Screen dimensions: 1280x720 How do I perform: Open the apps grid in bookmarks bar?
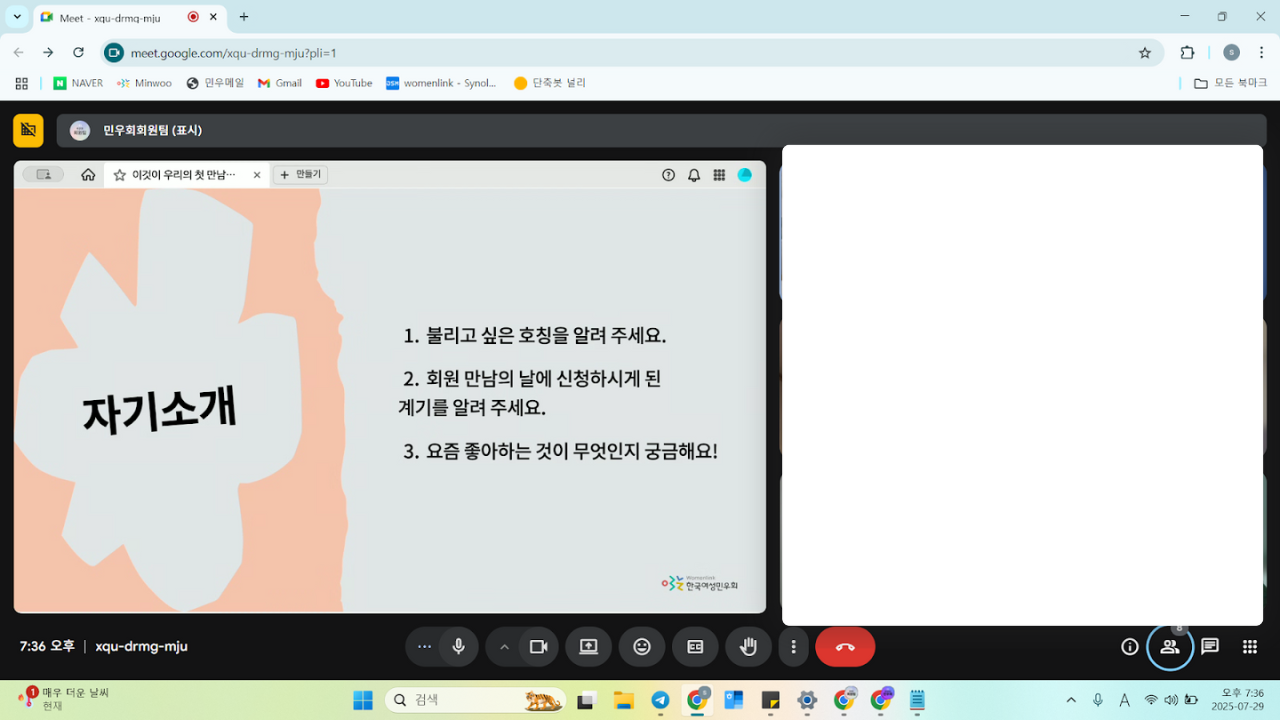[21, 83]
